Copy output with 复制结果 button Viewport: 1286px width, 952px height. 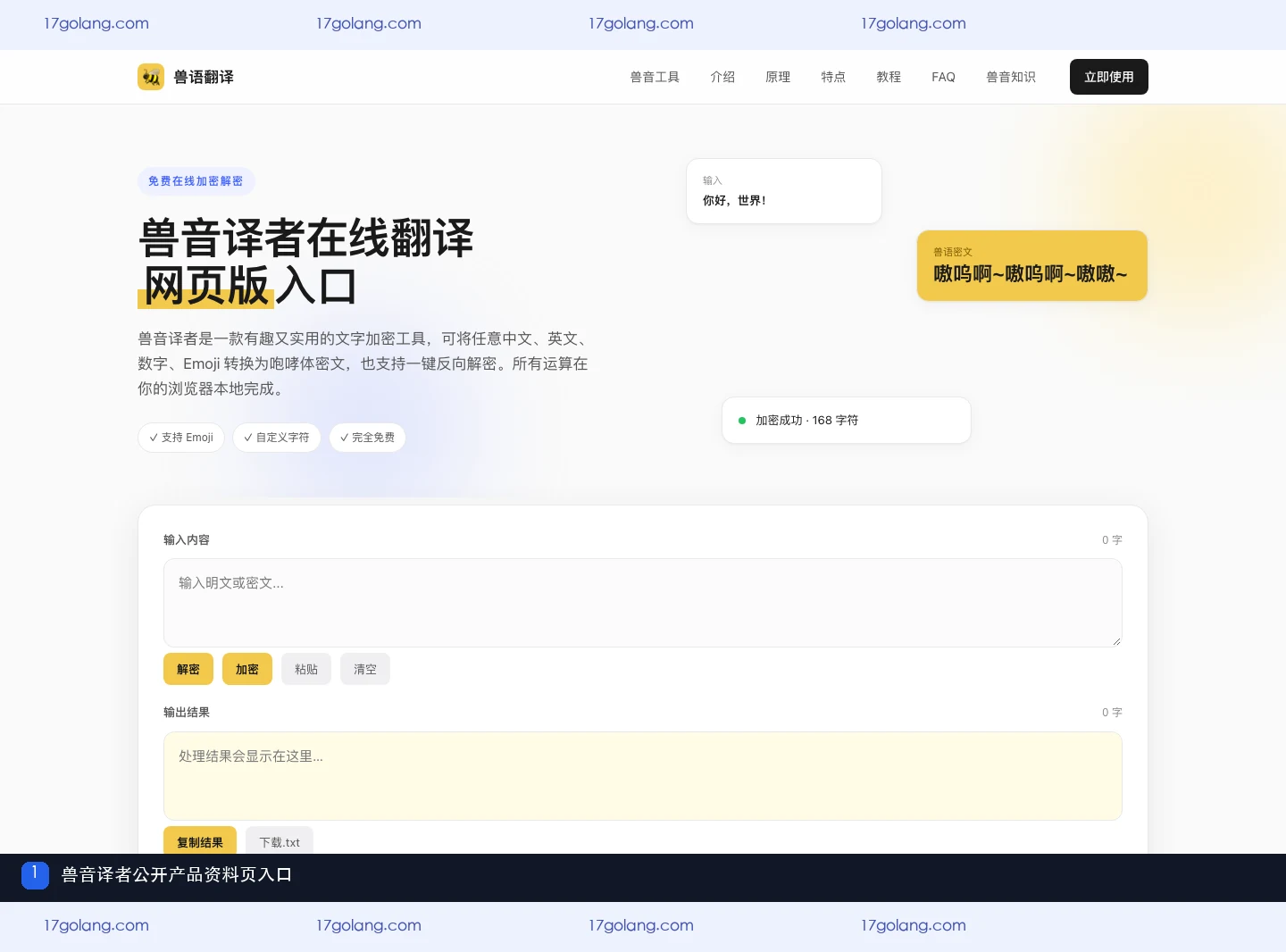(x=200, y=841)
